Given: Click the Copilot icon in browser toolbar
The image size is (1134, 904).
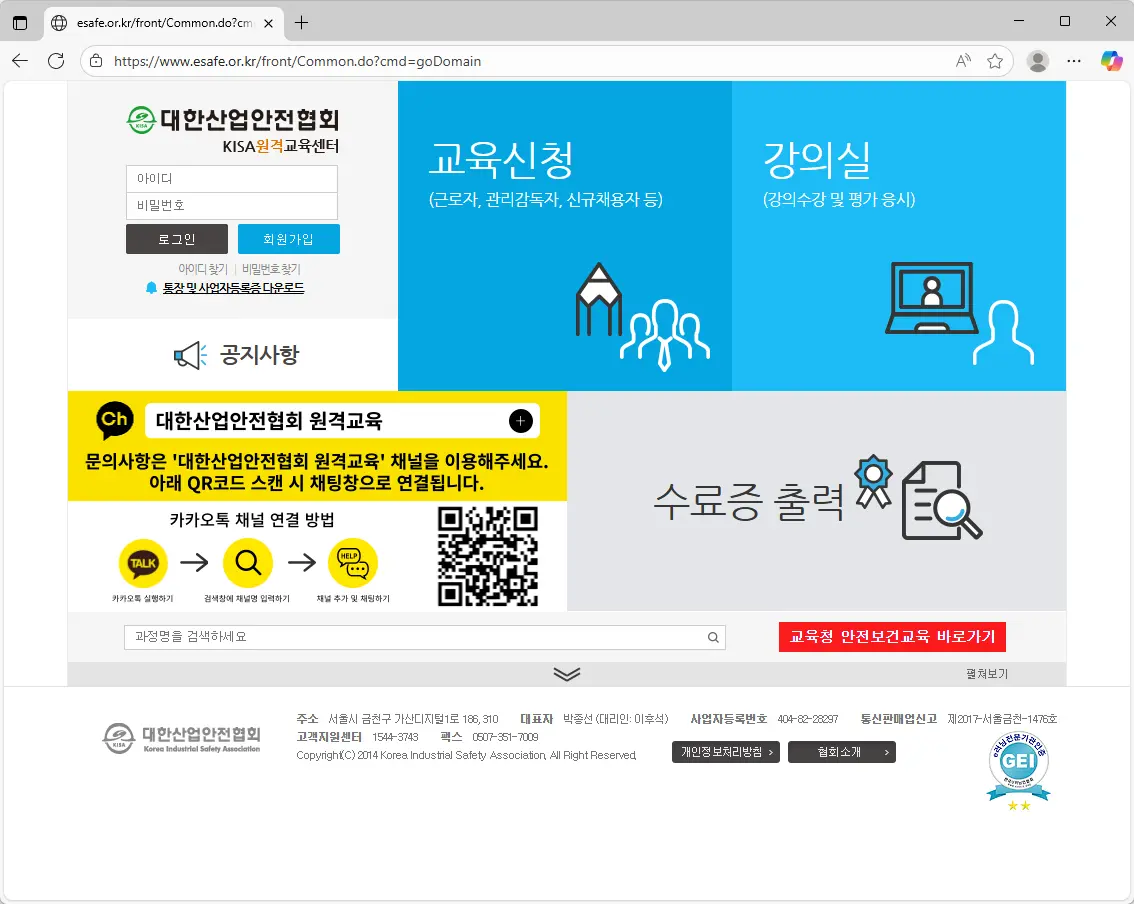Looking at the screenshot, I should (1111, 61).
